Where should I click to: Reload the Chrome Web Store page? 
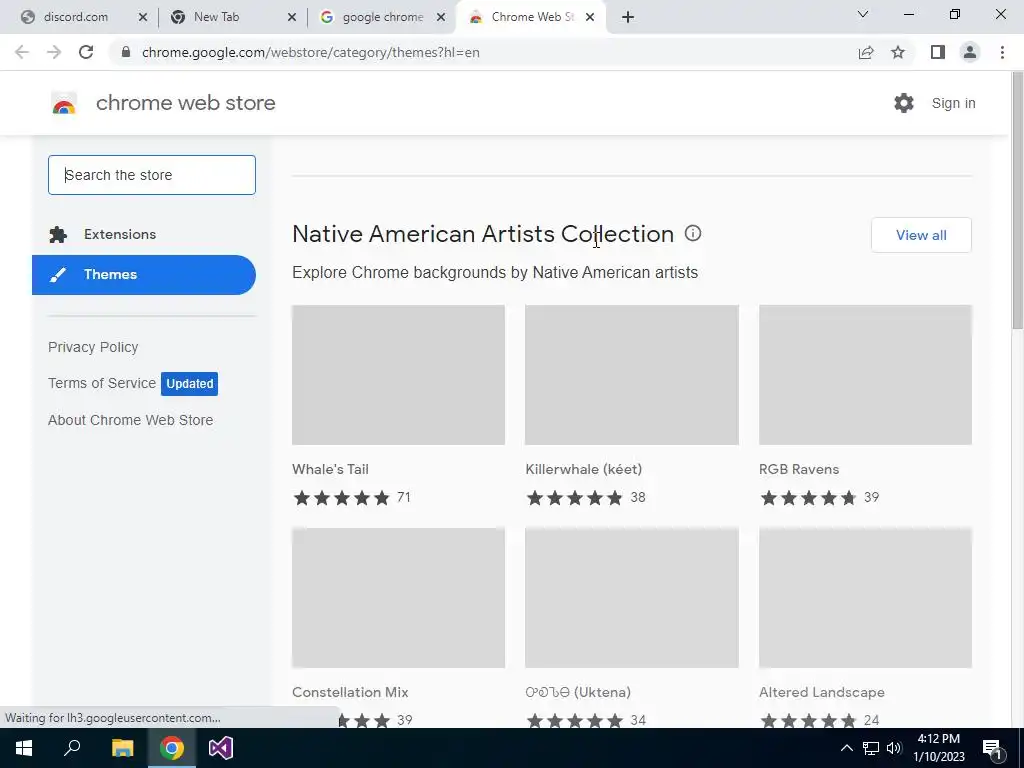tap(86, 52)
